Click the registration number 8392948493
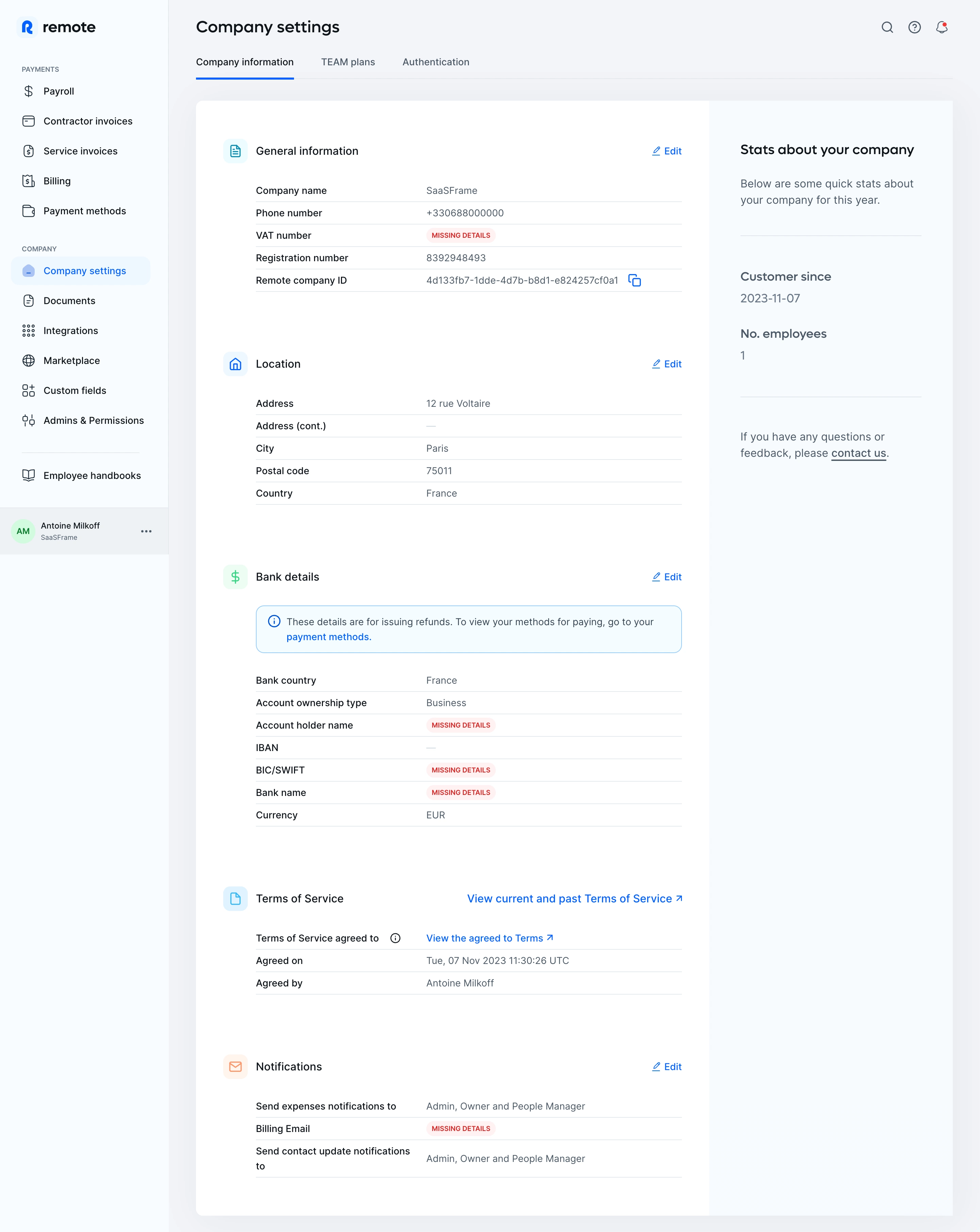 (x=456, y=258)
